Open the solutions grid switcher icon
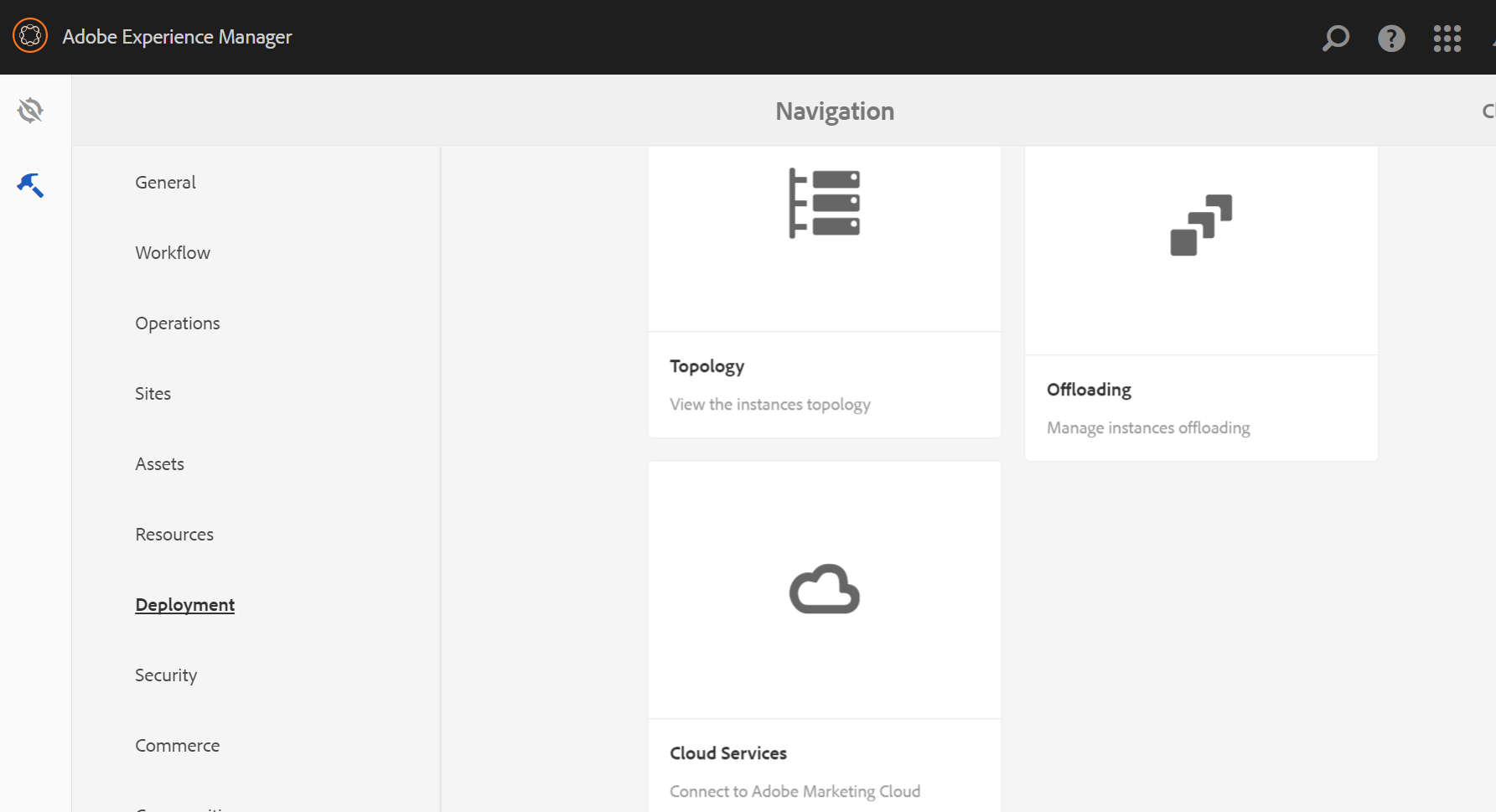 pyautogui.click(x=1447, y=38)
